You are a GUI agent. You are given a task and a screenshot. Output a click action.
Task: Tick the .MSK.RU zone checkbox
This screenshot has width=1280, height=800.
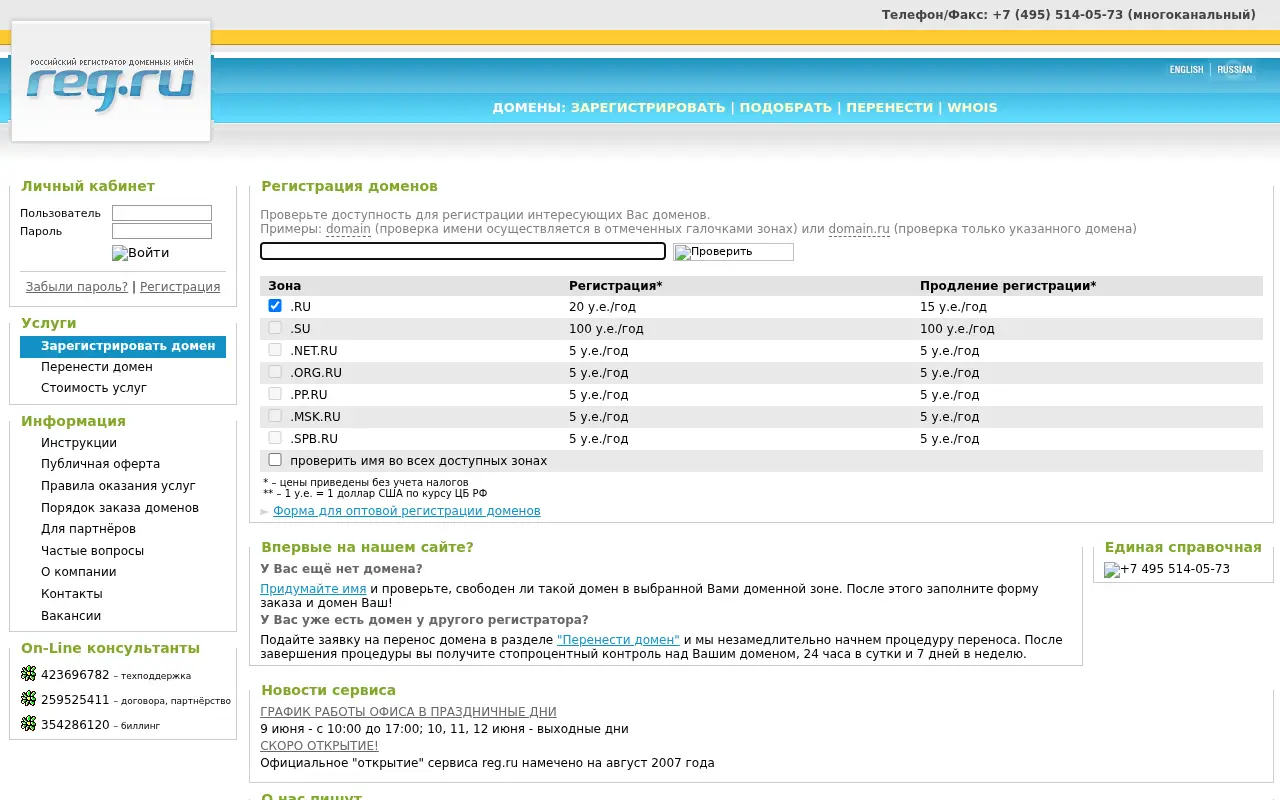[275, 416]
